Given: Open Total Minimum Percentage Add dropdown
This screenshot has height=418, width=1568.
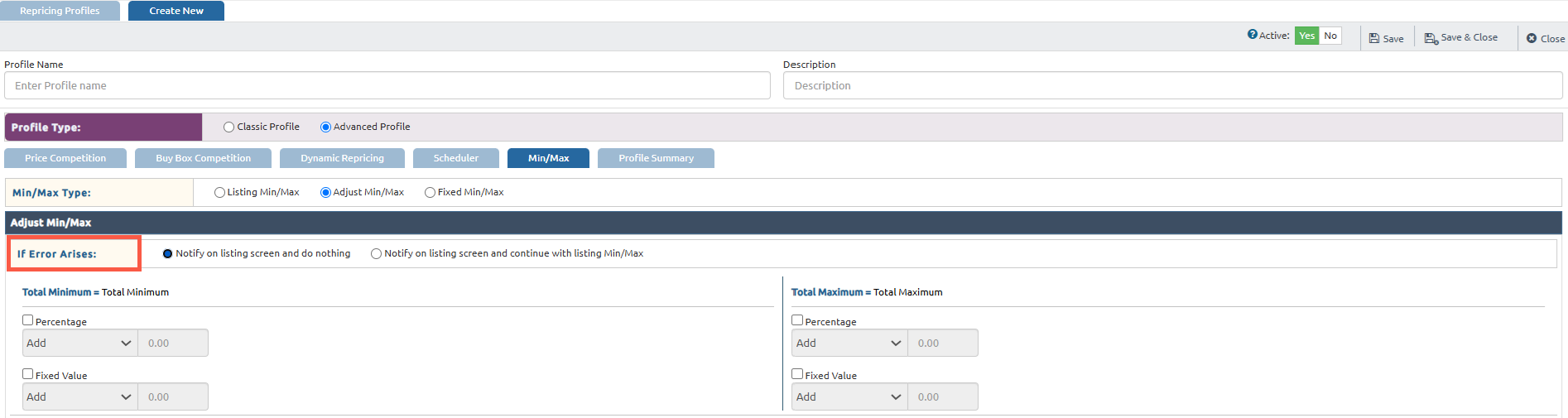Looking at the screenshot, I should [x=79, y=343].
